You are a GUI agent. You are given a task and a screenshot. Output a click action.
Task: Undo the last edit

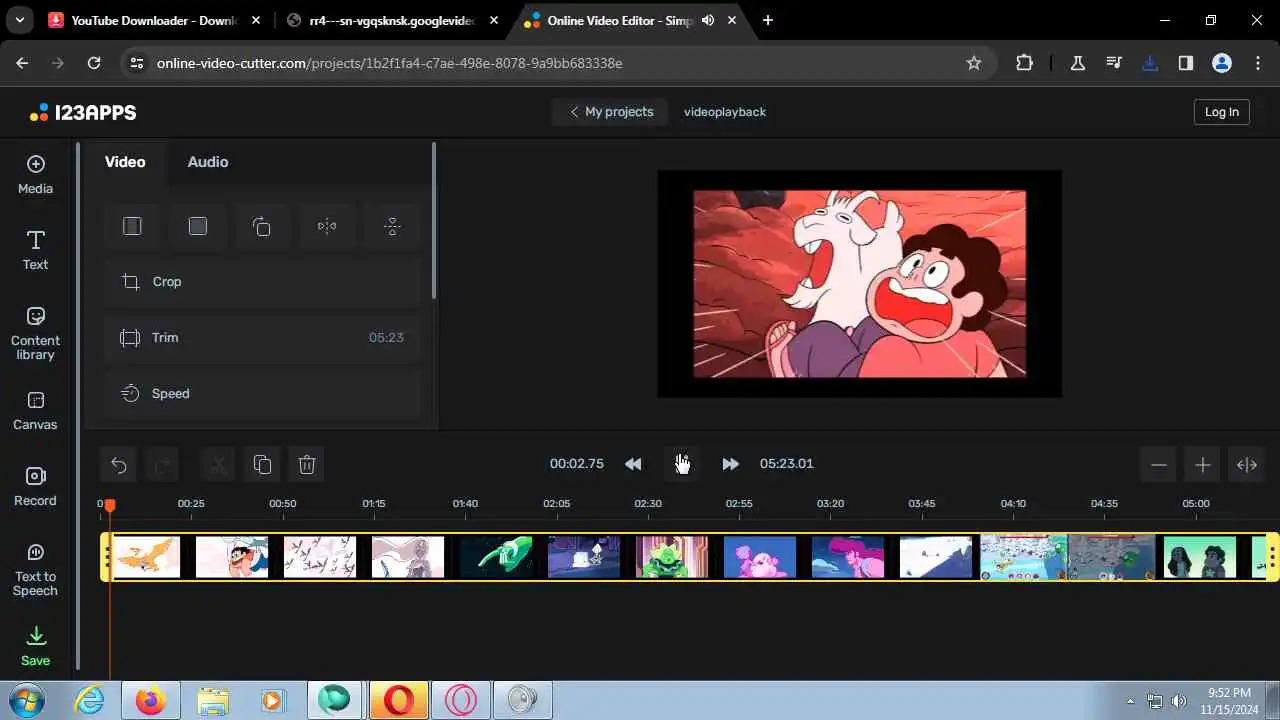click(118, 464)
